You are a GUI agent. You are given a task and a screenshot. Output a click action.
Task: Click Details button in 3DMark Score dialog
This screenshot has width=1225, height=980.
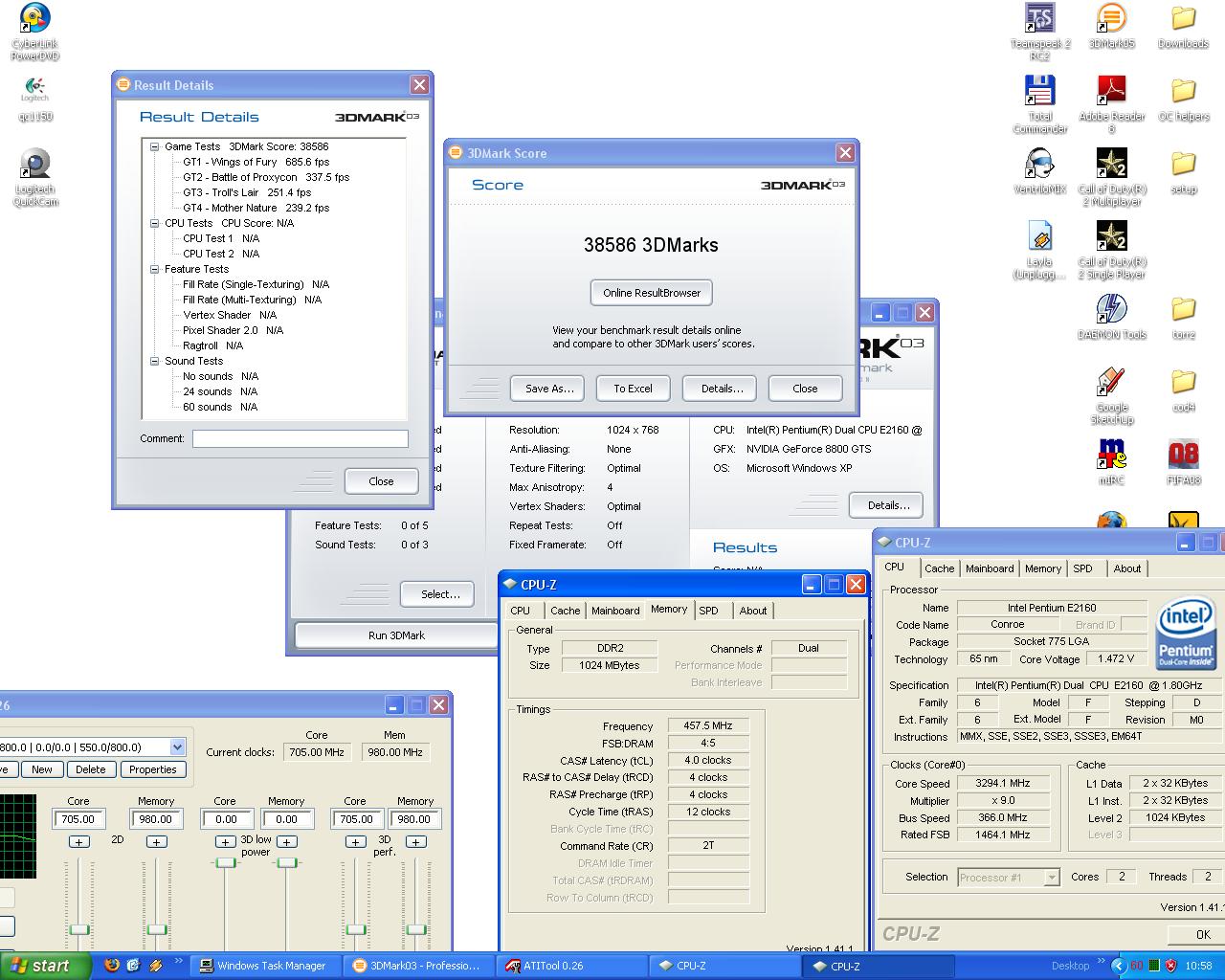(x=722, y=389)
